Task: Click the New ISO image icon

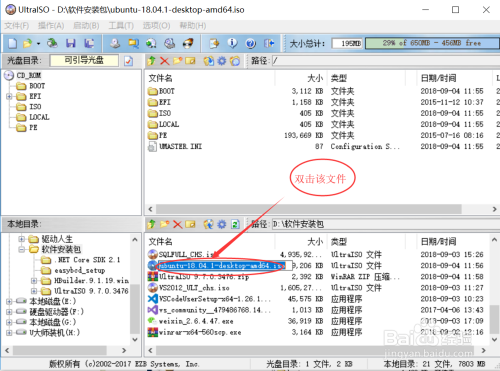Action: (x=12, y=43)
